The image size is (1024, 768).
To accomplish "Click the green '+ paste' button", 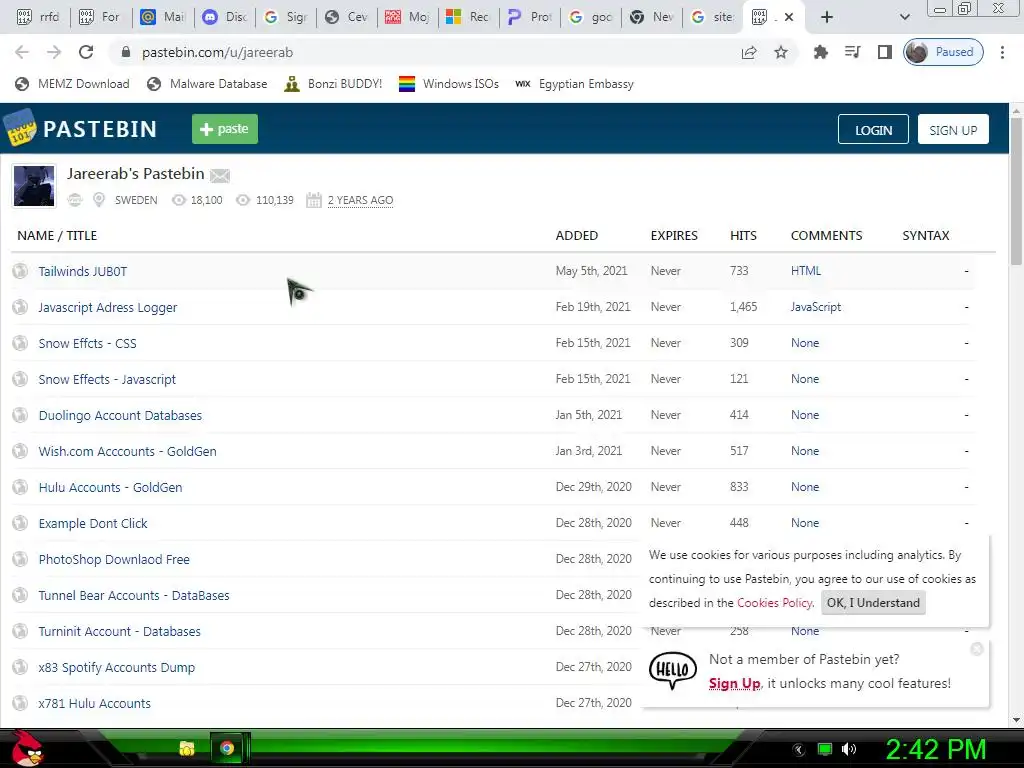I will point(225,129).
